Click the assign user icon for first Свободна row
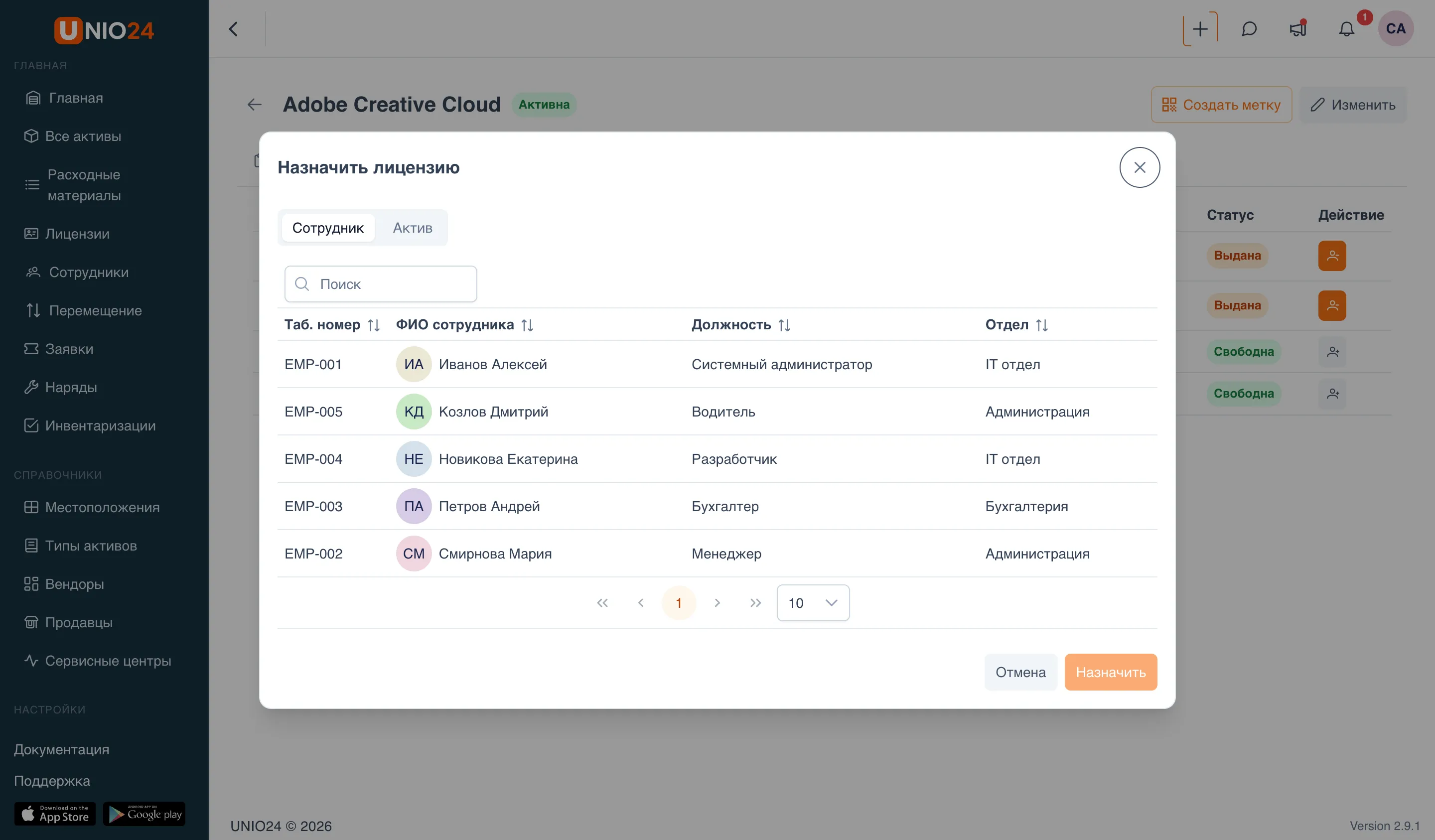Image resolution: width=1435 pixels, height=840 pixels. click(1332, 352)
